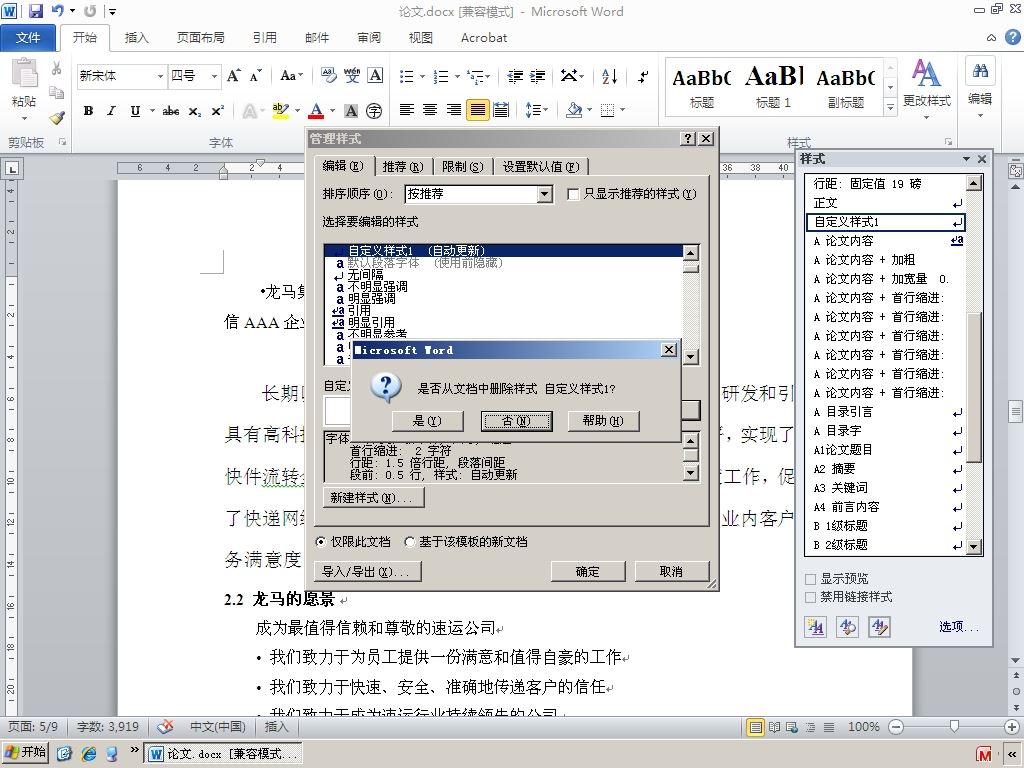
Task: Click Manage Styles icon in Styles pane
Action: coord(880,627)
